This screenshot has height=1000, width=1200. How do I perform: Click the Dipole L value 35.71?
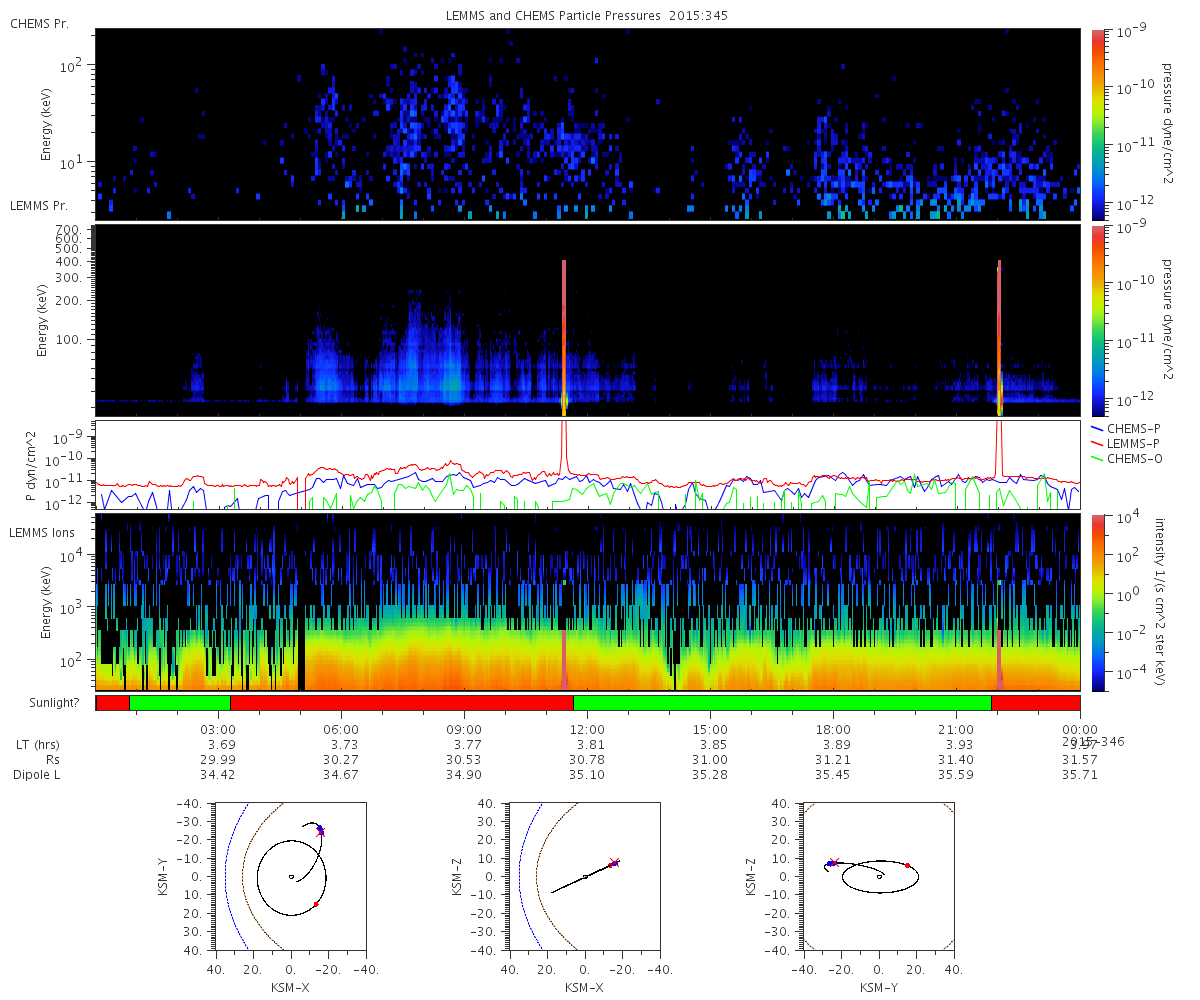point(1079,775)
